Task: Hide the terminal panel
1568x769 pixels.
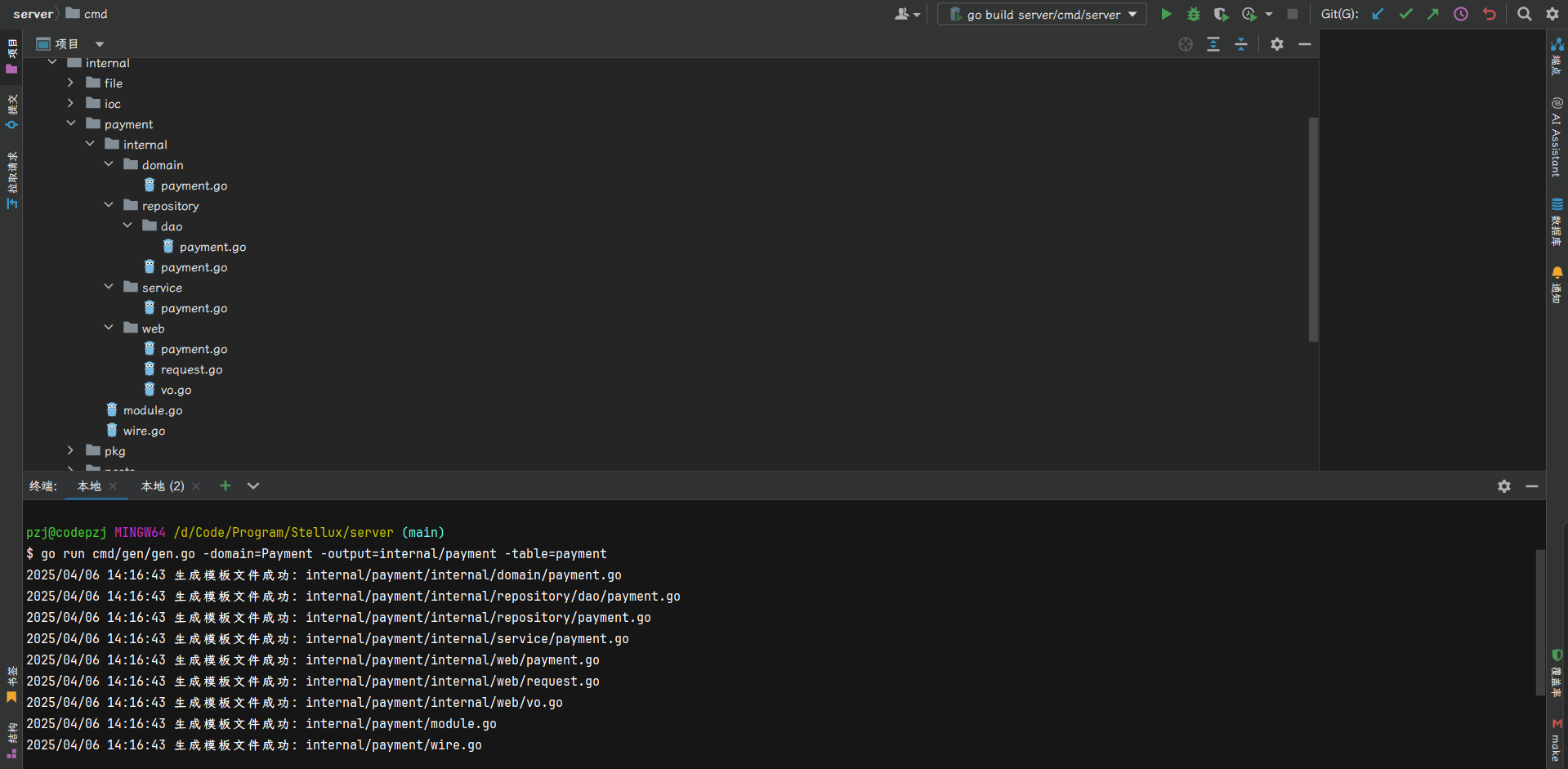Action: (x=1532, y=486)
